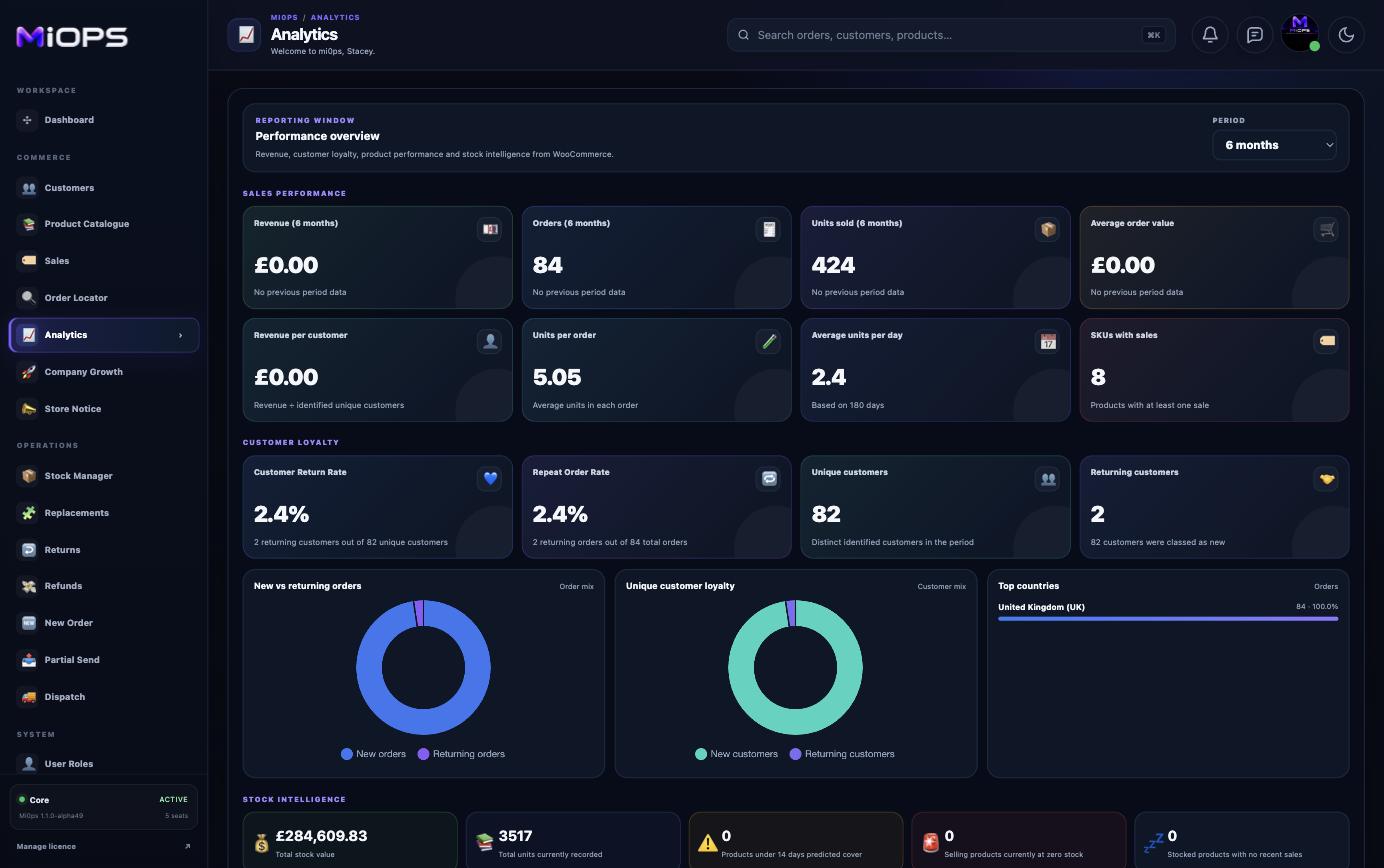The height and width of the screenshot is (868, 1384).
Task: Open Dispatch page
Action: click(104, 697)
